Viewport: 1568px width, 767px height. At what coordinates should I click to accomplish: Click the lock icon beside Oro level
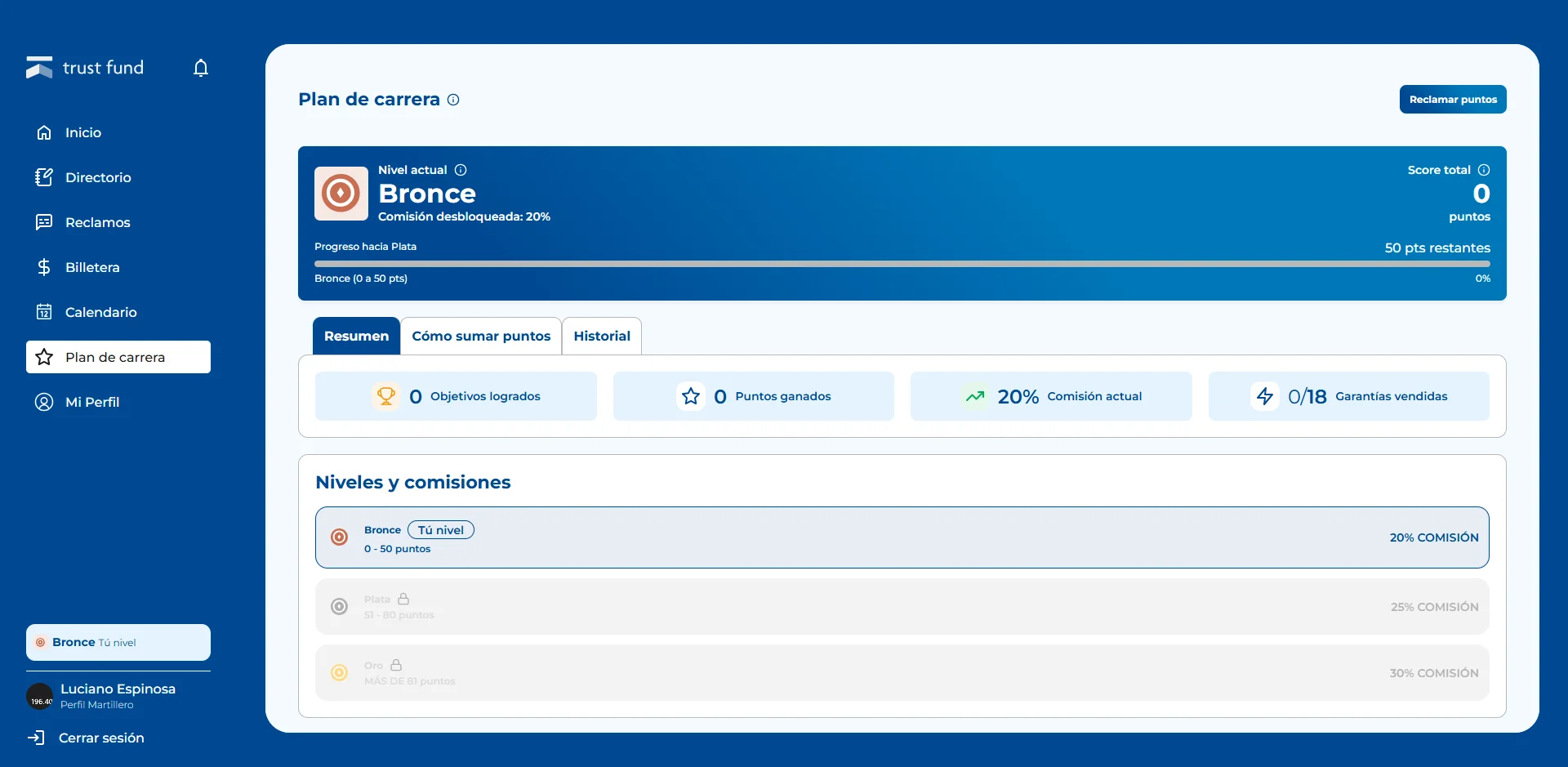396,665
